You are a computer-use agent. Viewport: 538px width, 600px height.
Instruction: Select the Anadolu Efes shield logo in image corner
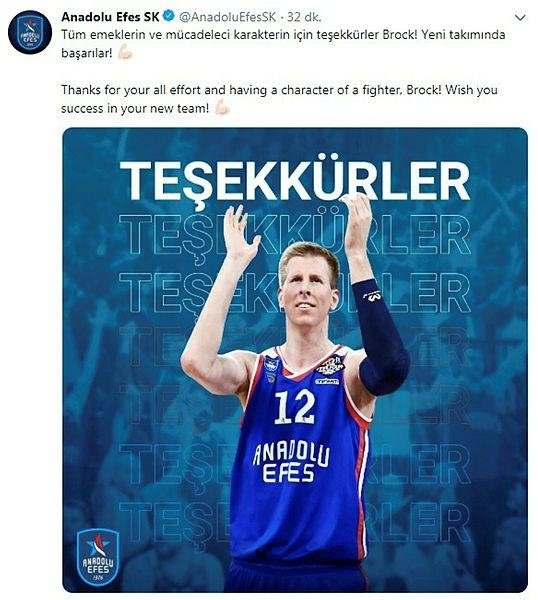98,557
